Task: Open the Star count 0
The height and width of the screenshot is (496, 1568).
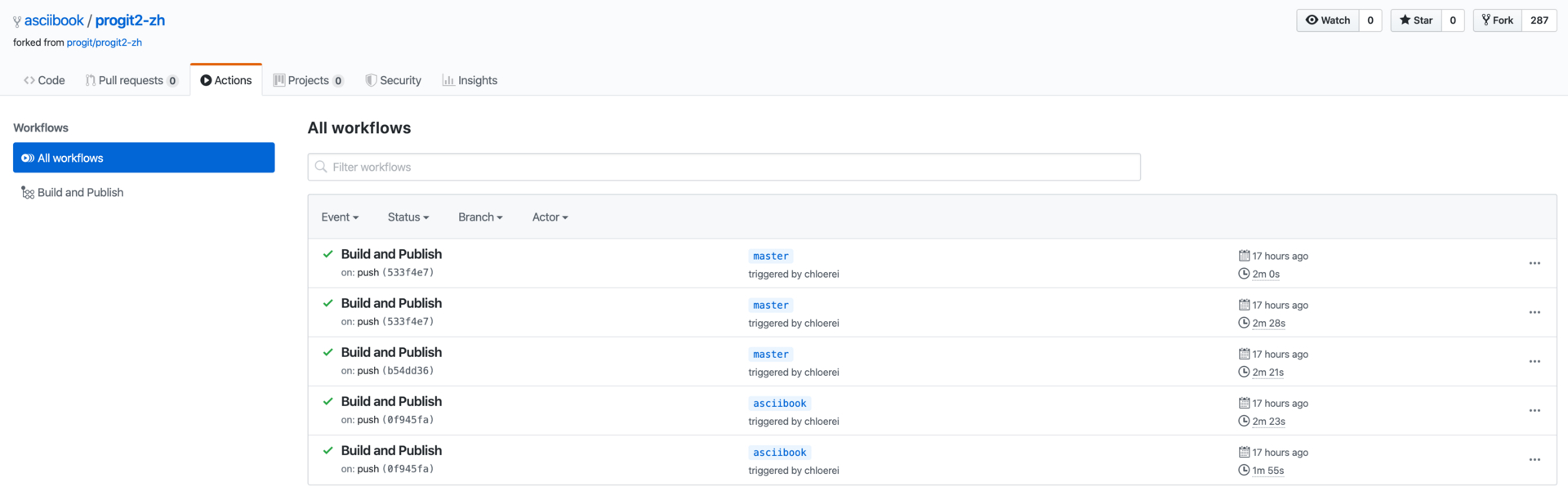Action: 1453,20
